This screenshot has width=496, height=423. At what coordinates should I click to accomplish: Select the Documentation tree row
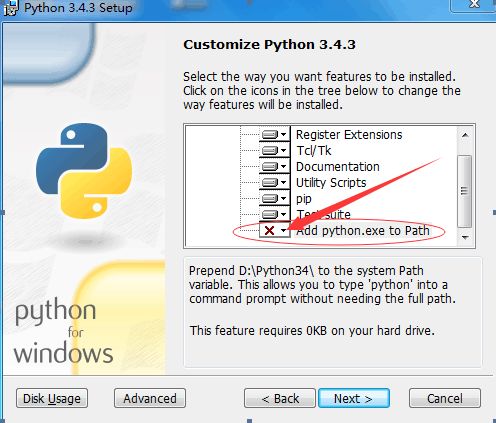tap(338, 167)
